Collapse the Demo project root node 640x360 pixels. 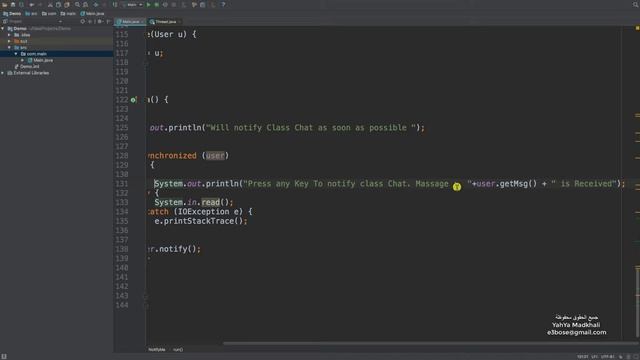pos(3,29)
